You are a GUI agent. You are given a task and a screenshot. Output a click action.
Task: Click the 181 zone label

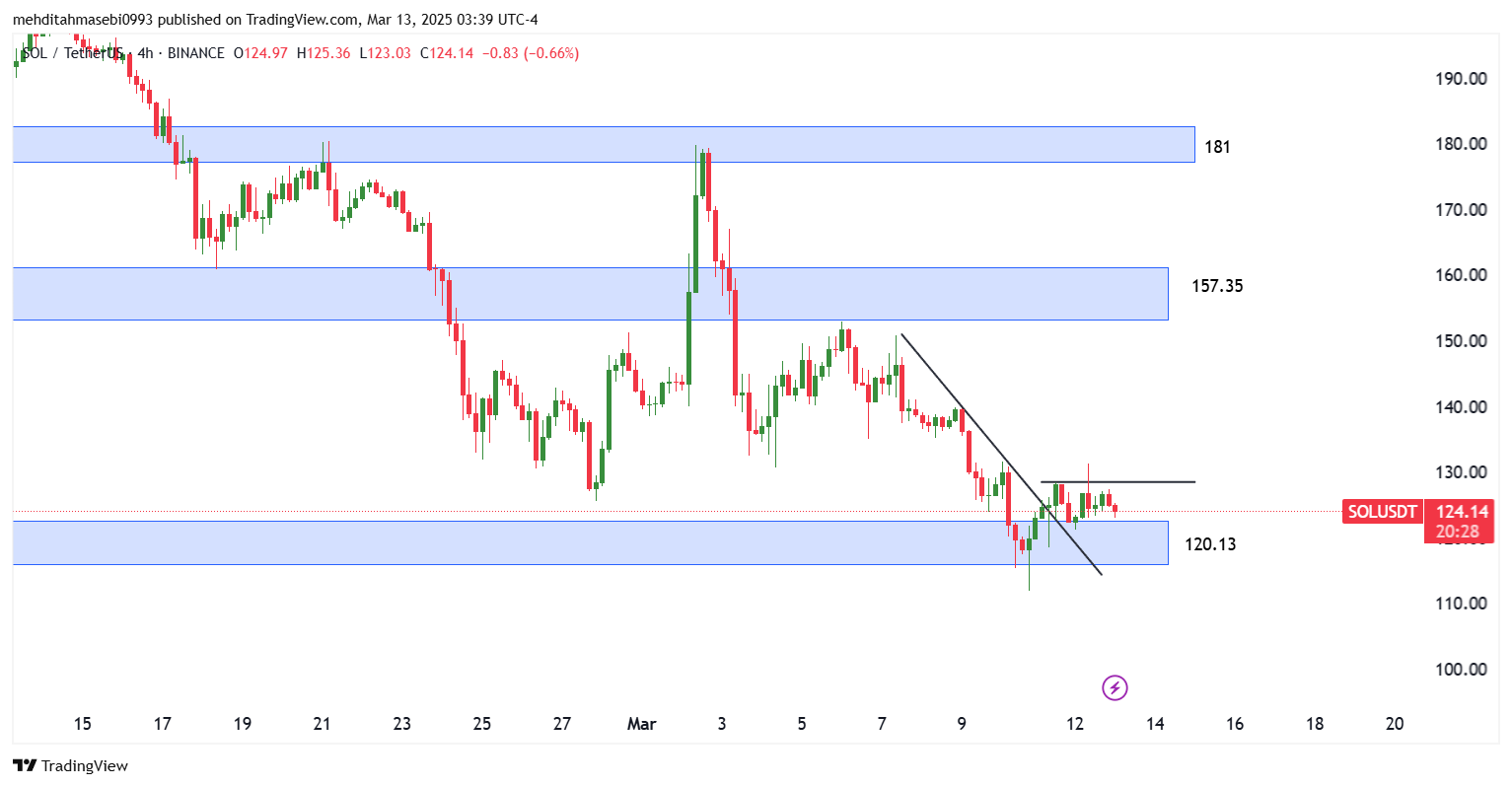[1218, 147]
